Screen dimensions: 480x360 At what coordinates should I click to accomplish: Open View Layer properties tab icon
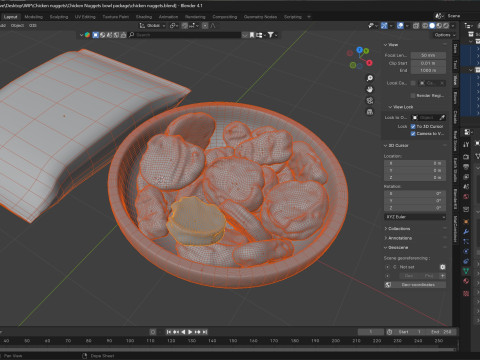[x=466, y=177]
